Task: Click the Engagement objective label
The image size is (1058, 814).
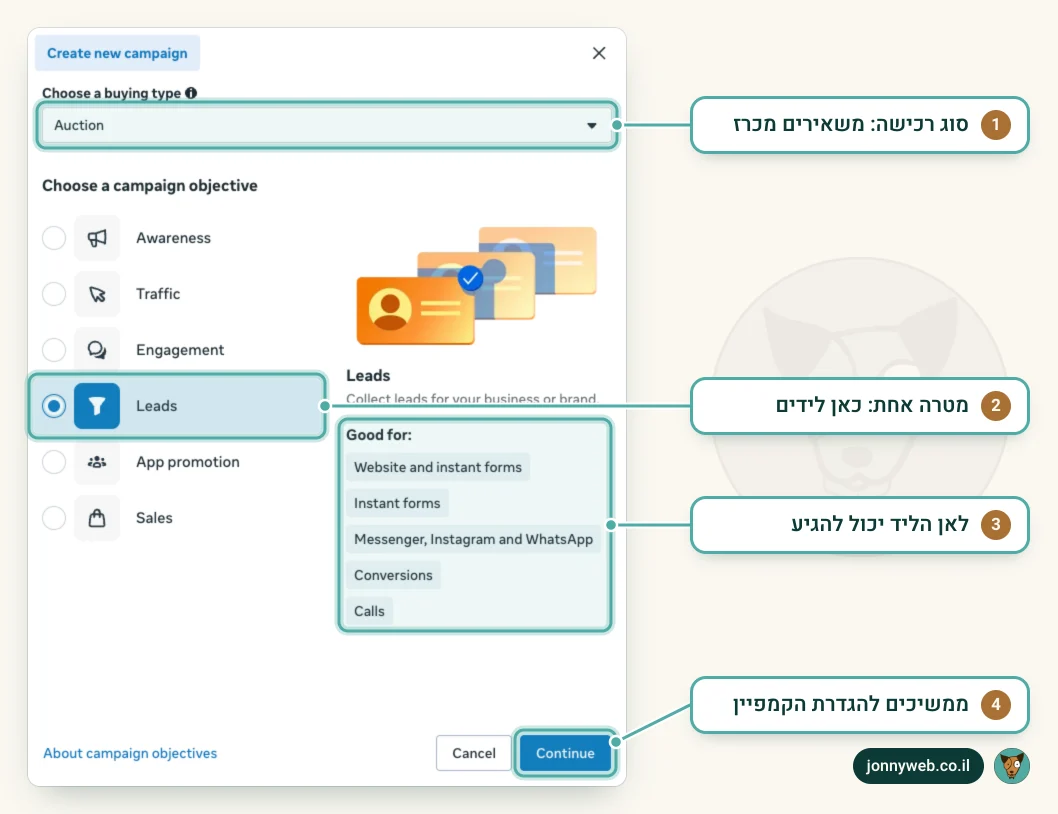Action: [180, 350]
